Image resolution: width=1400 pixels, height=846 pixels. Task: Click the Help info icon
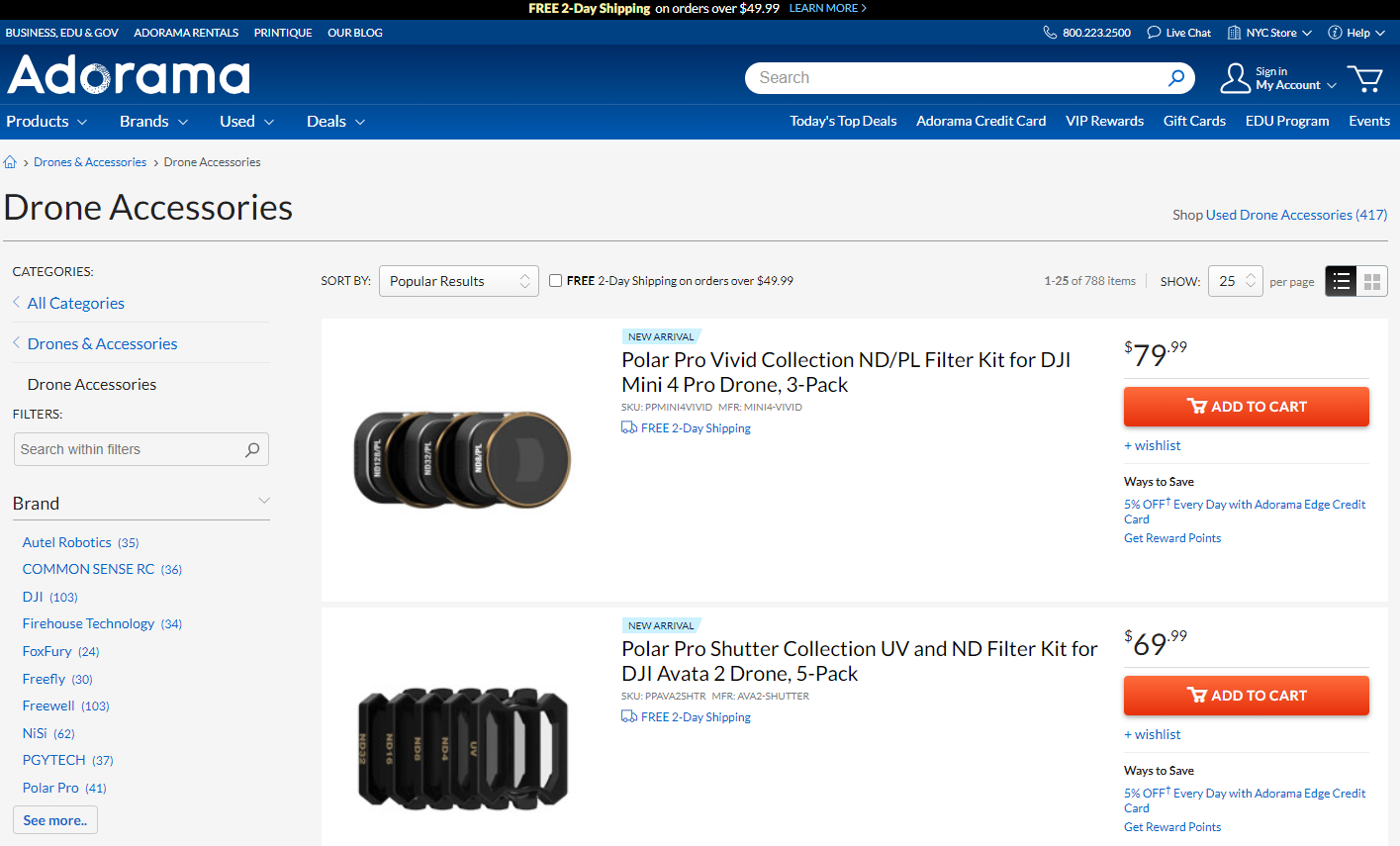[x=1335, y=33]
